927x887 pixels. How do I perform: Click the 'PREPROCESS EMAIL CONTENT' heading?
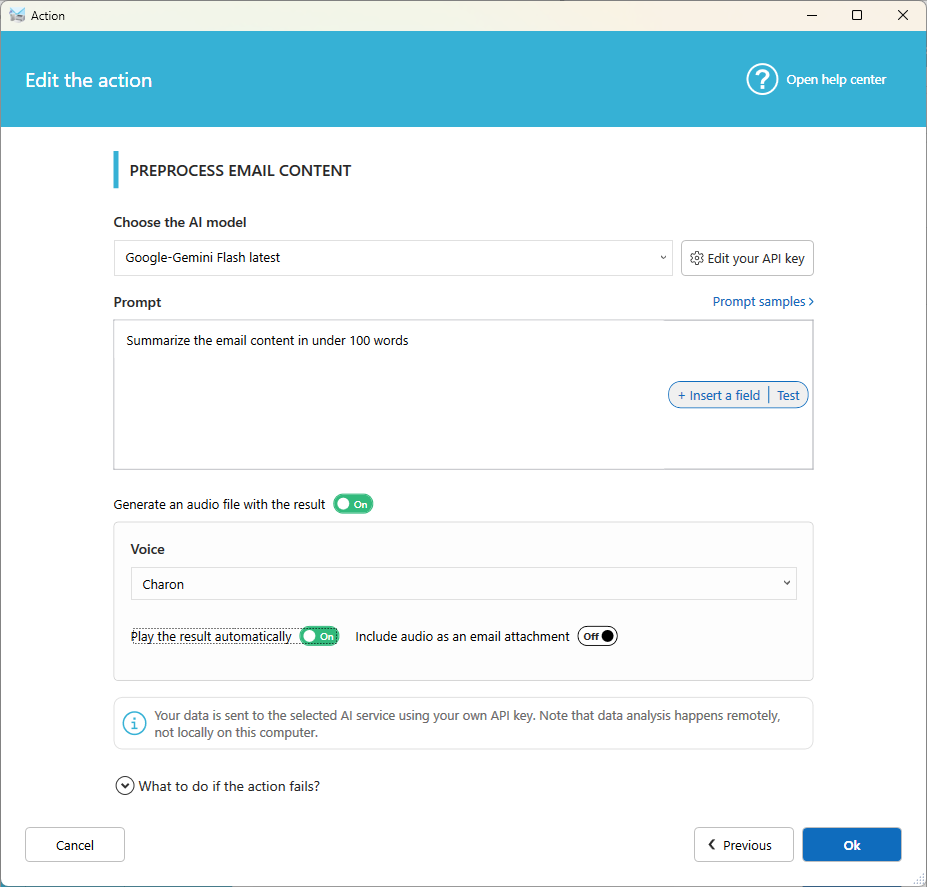pos(240,170)
